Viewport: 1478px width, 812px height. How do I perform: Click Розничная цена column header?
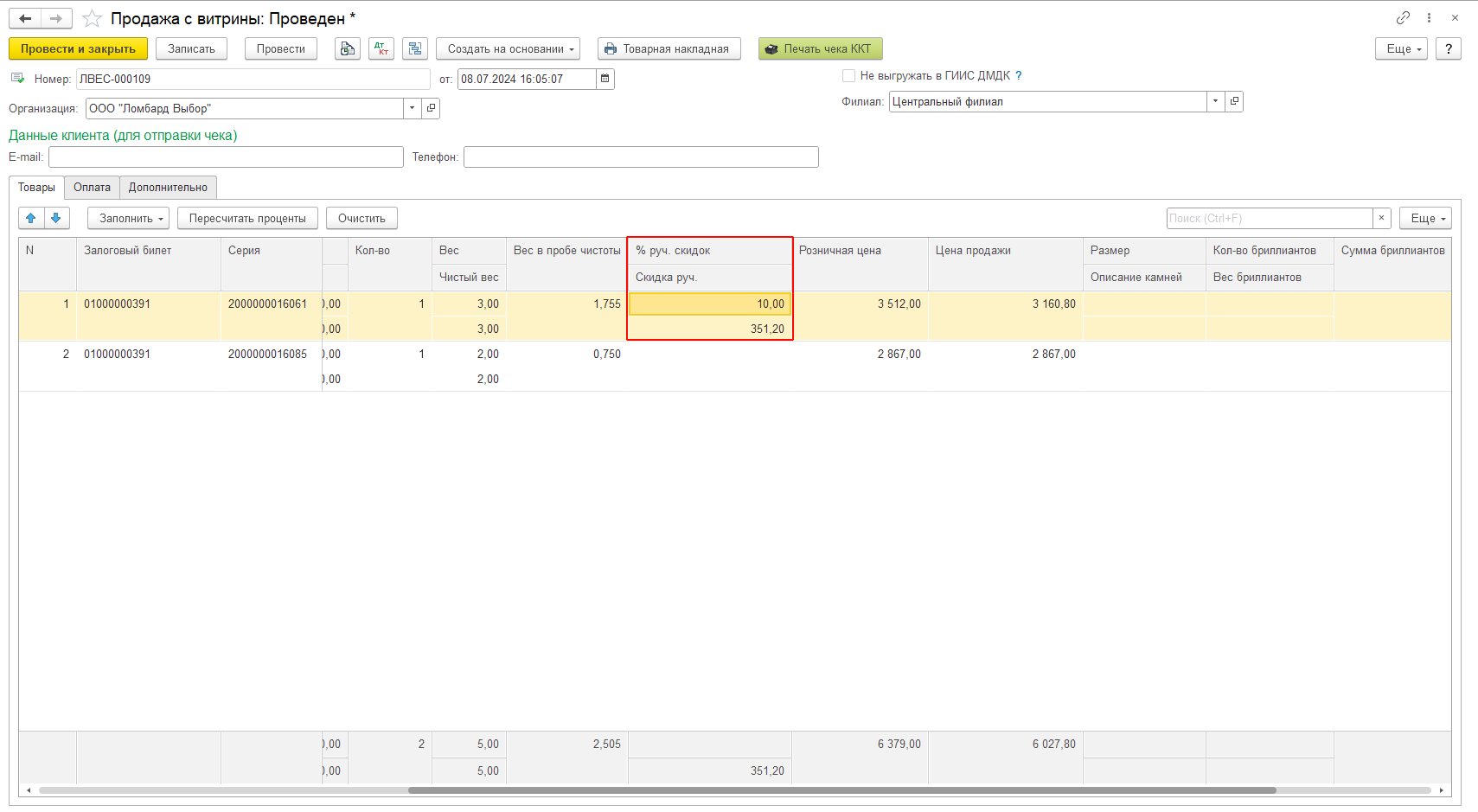point(860,264)
